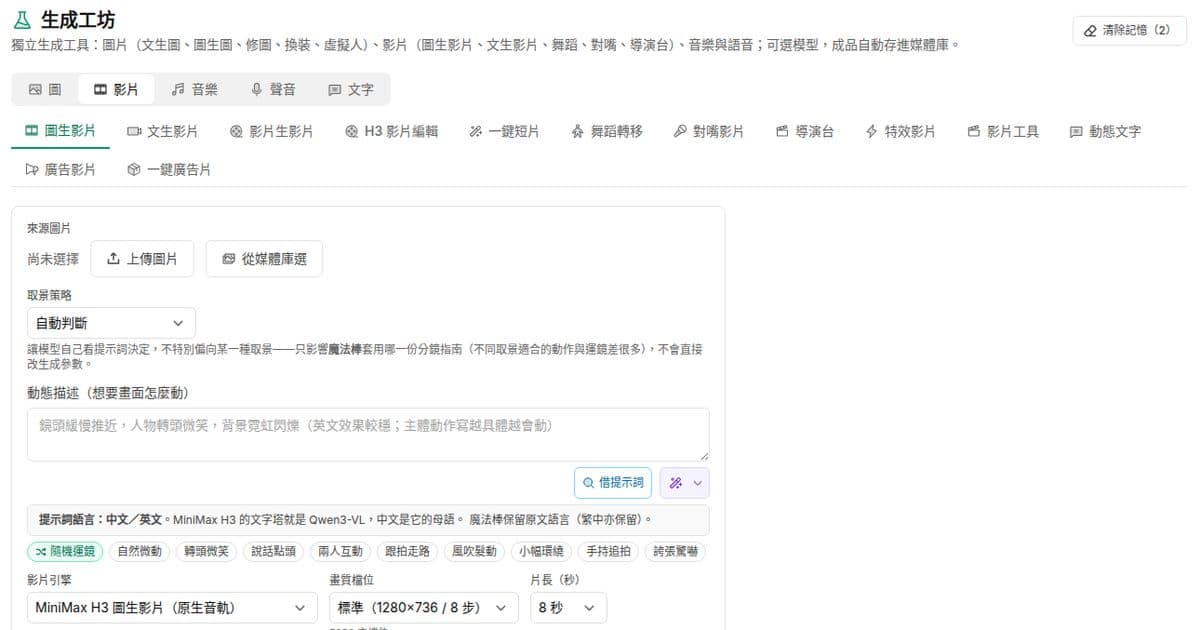
Task: Click the 從媒體庫選 button
Action: click(x=264, y=259)
